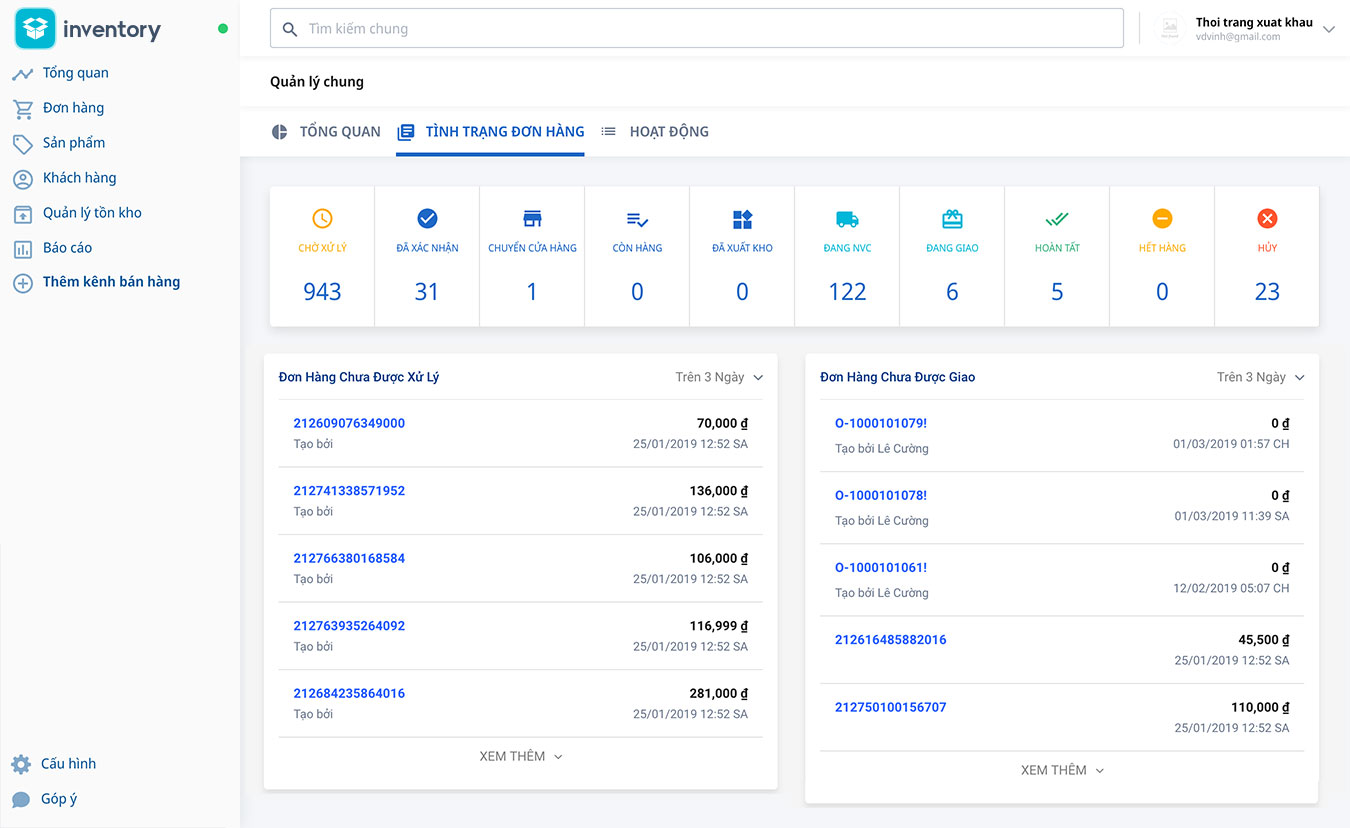Click the Báo cáo chart icon
The image size is (1350, 828).
click(x=22, y=249)
